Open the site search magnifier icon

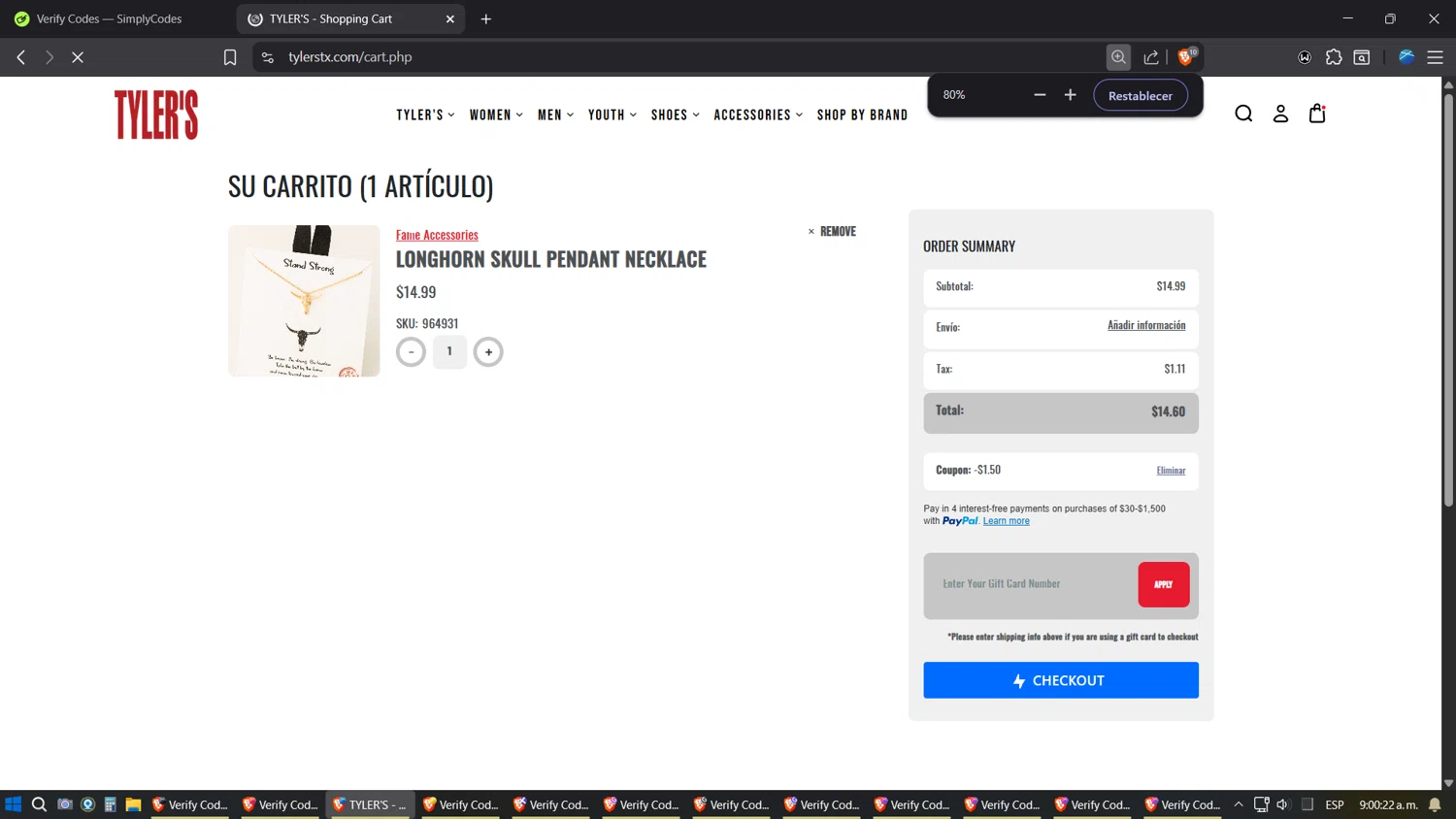coord(1243,114)
